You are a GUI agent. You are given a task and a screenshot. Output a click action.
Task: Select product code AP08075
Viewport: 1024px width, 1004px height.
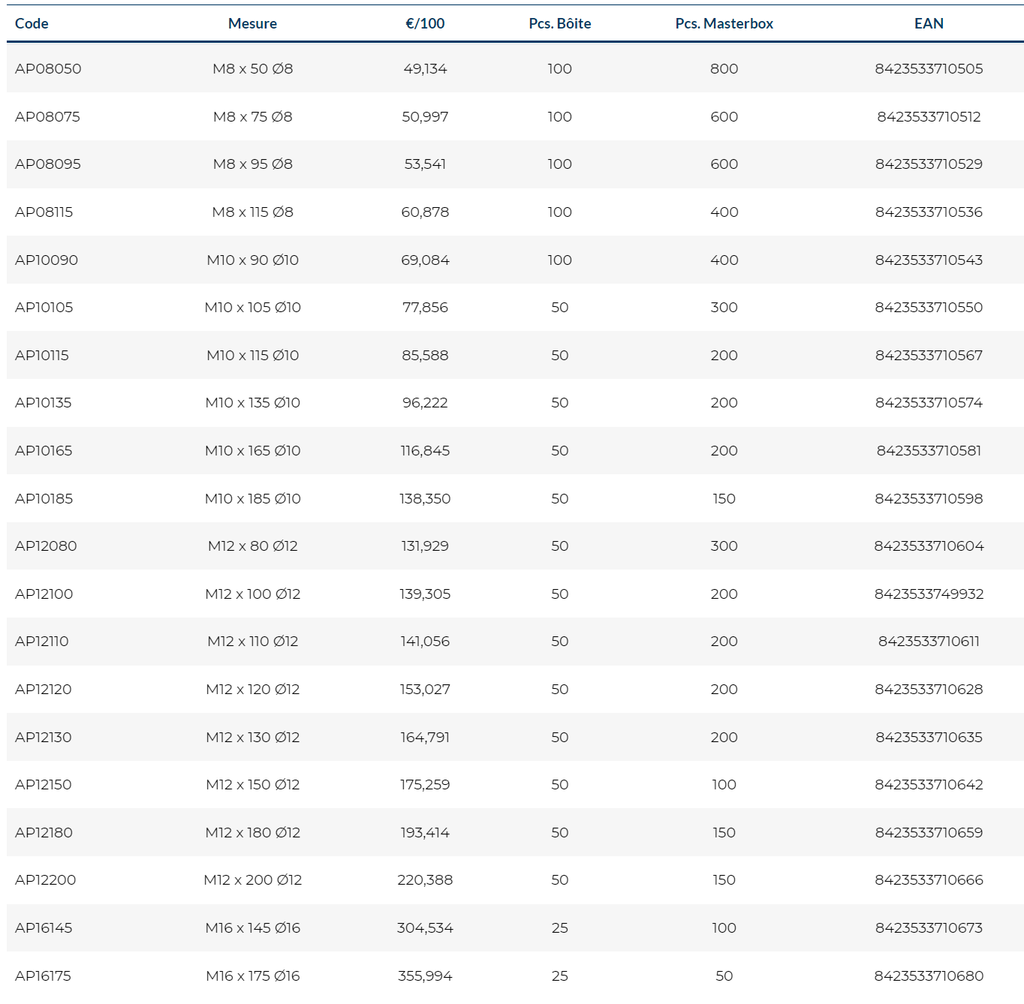(x=47, y=117)
